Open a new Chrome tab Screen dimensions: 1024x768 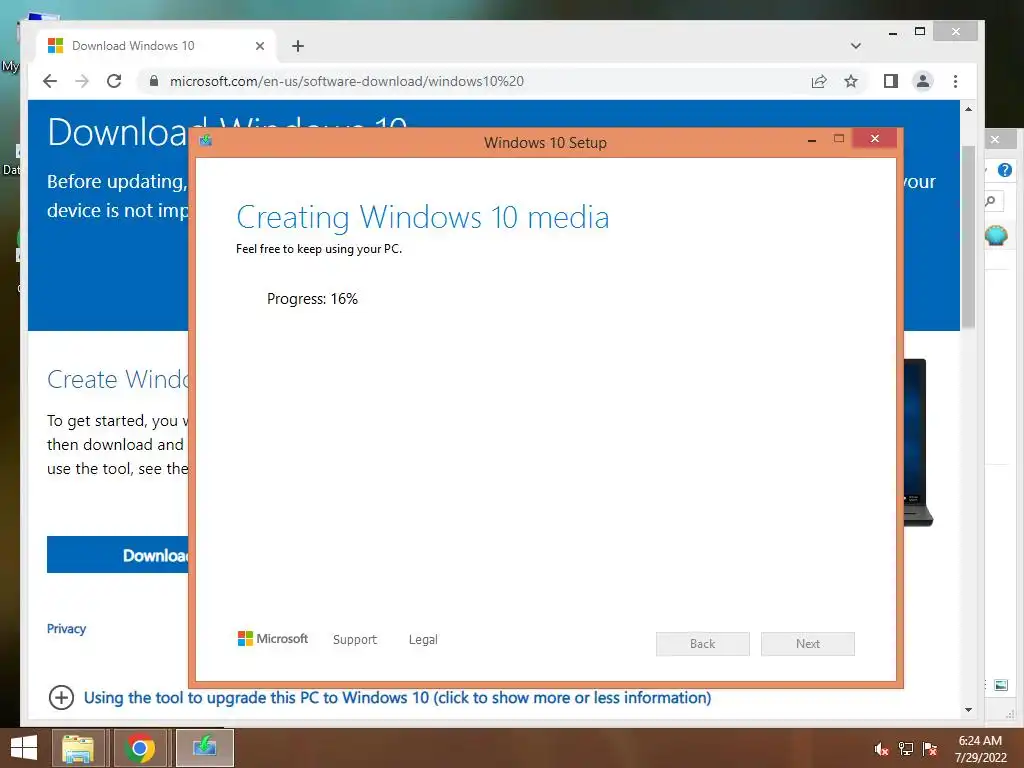point(298,46)
